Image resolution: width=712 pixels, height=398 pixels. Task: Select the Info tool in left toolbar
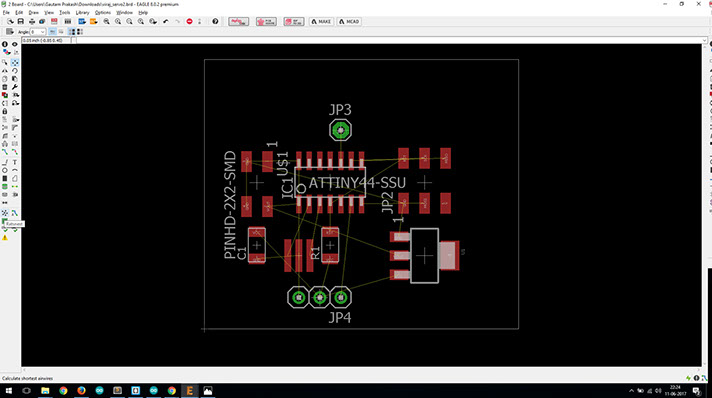pyautogui.click(x=5, y=44)
